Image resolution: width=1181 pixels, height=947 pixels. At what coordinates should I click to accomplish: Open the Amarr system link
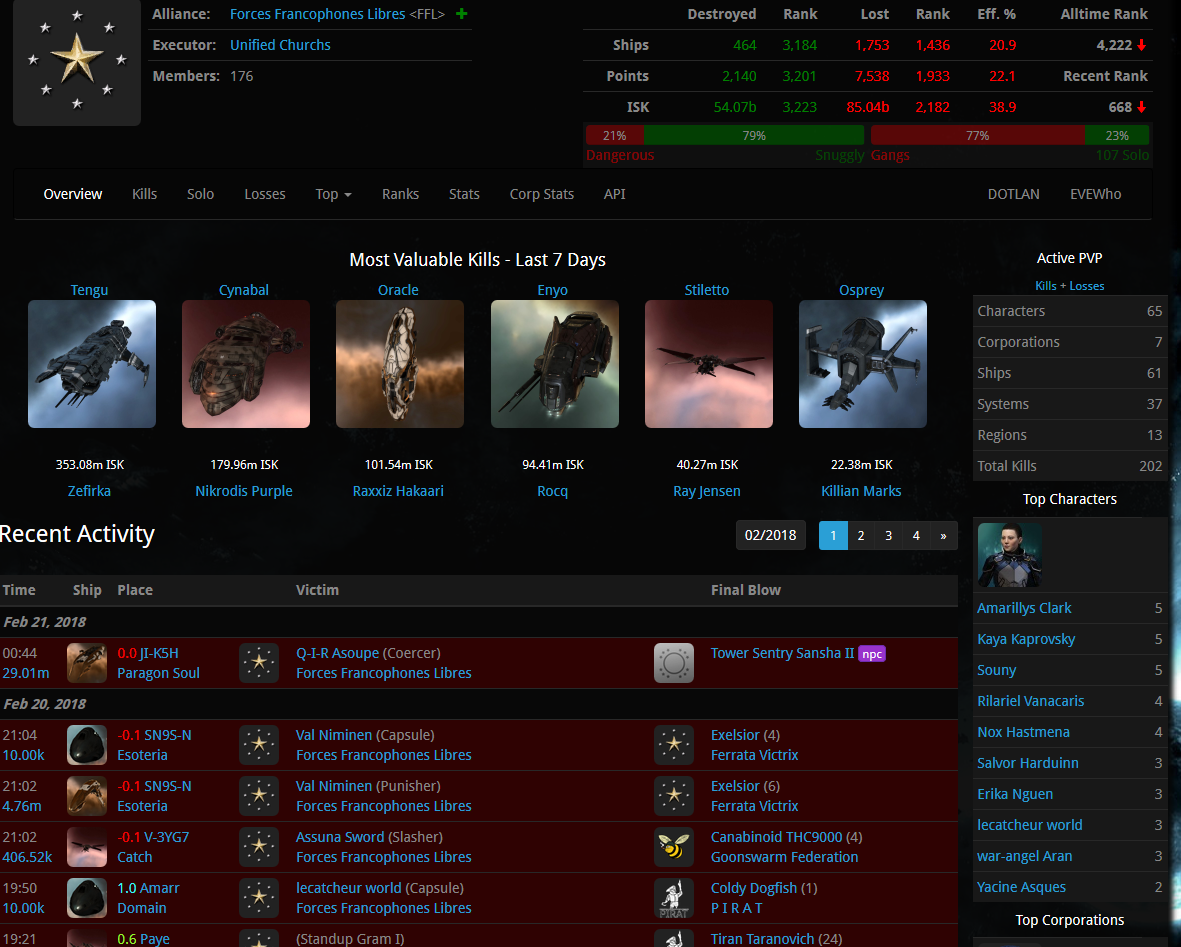[160, 888]
